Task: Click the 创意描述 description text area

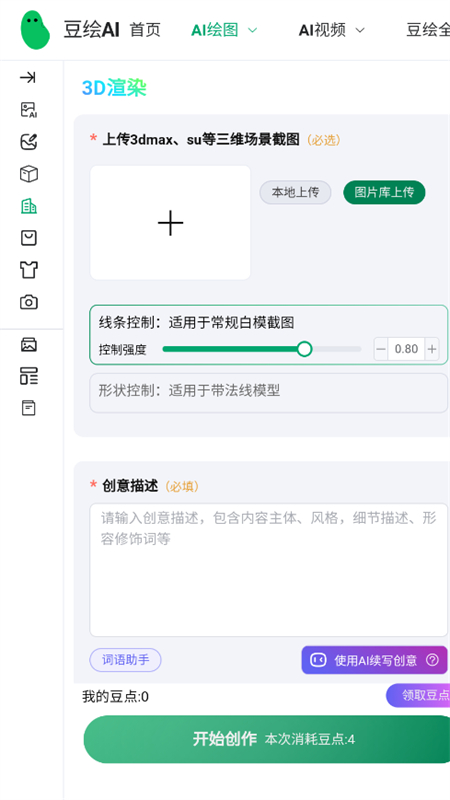Action: click(269, 570)
